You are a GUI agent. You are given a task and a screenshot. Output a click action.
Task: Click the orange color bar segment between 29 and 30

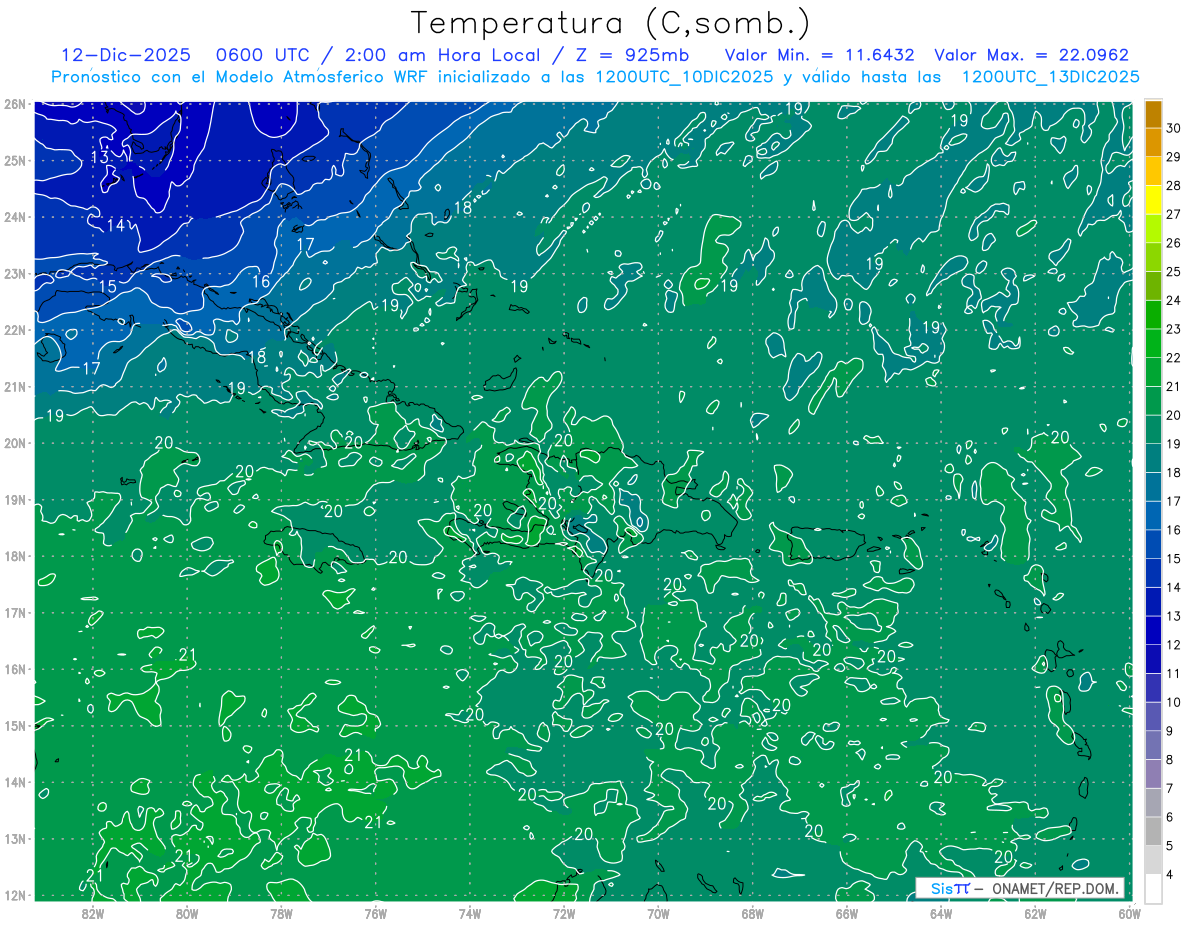(1153, 143)
